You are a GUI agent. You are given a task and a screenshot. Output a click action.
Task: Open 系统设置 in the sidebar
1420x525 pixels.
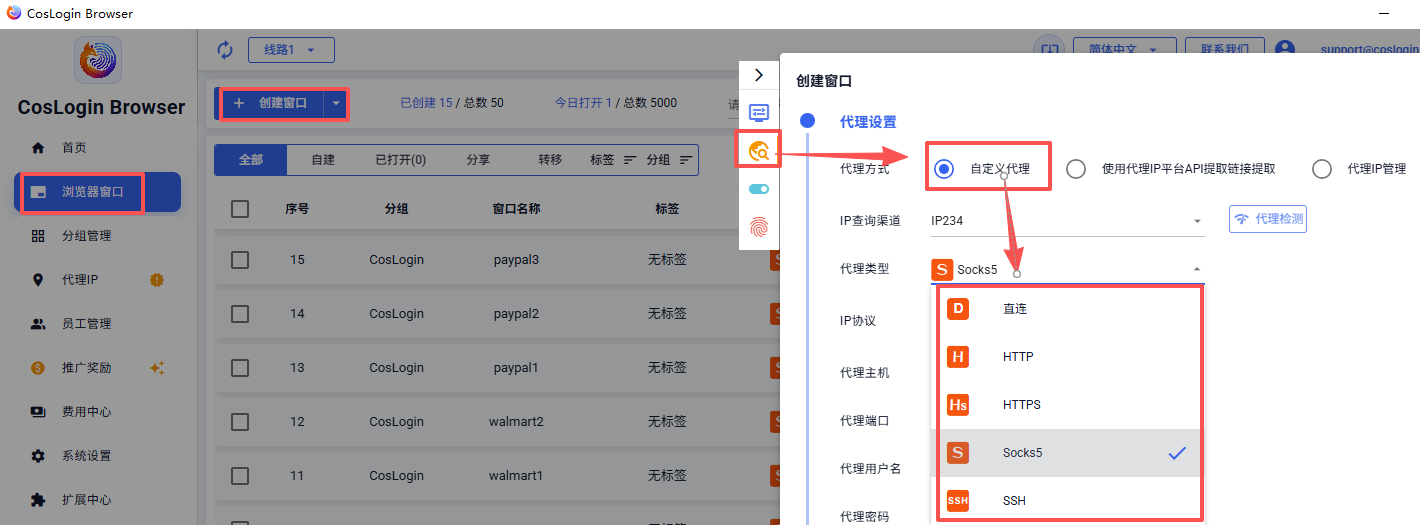coord(97,456)
